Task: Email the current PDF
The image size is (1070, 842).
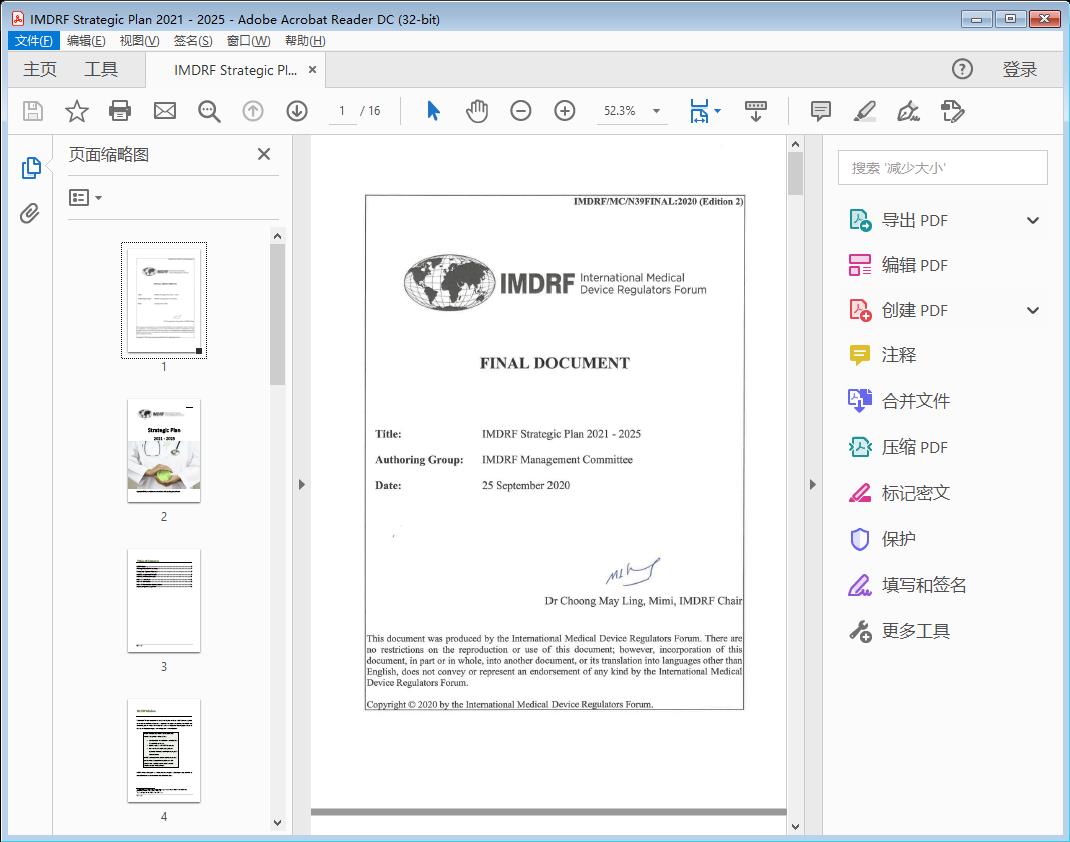Action: (164, 111)
